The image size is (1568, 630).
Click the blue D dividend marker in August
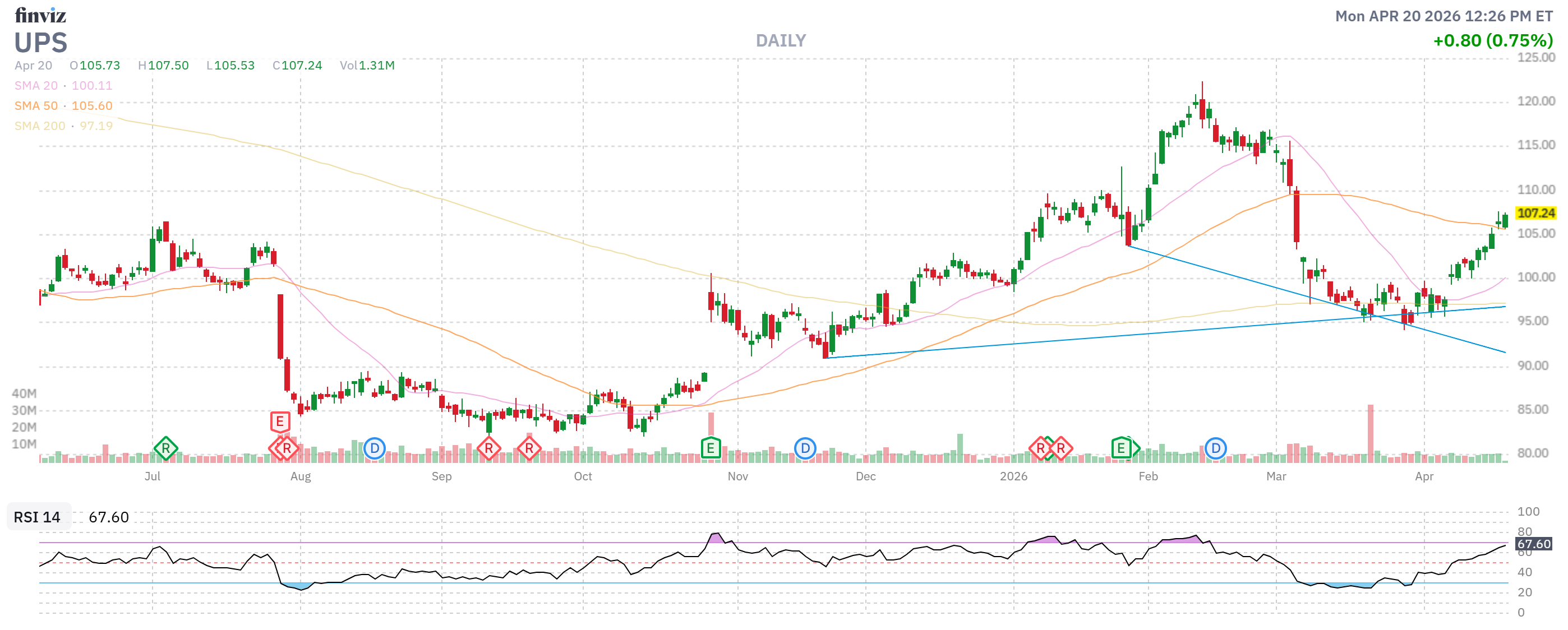375,449
